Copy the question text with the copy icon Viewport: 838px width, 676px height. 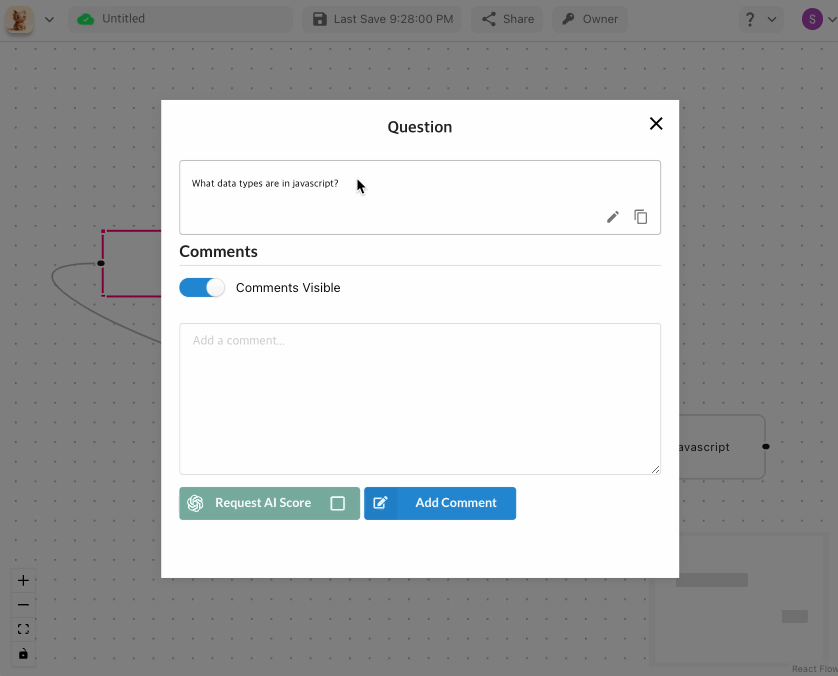(x=640, y=217)
